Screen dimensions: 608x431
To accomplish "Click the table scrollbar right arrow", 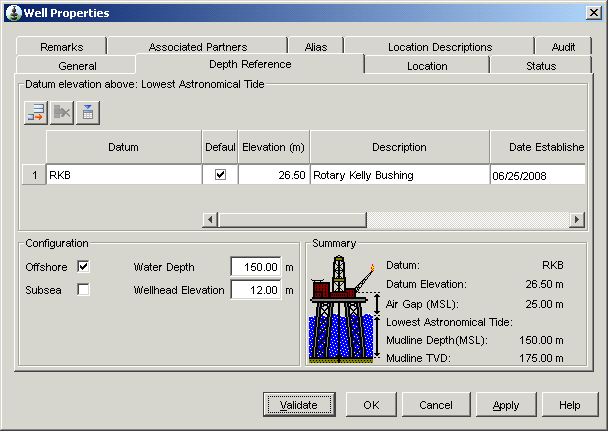I will [x=577, y=219].
